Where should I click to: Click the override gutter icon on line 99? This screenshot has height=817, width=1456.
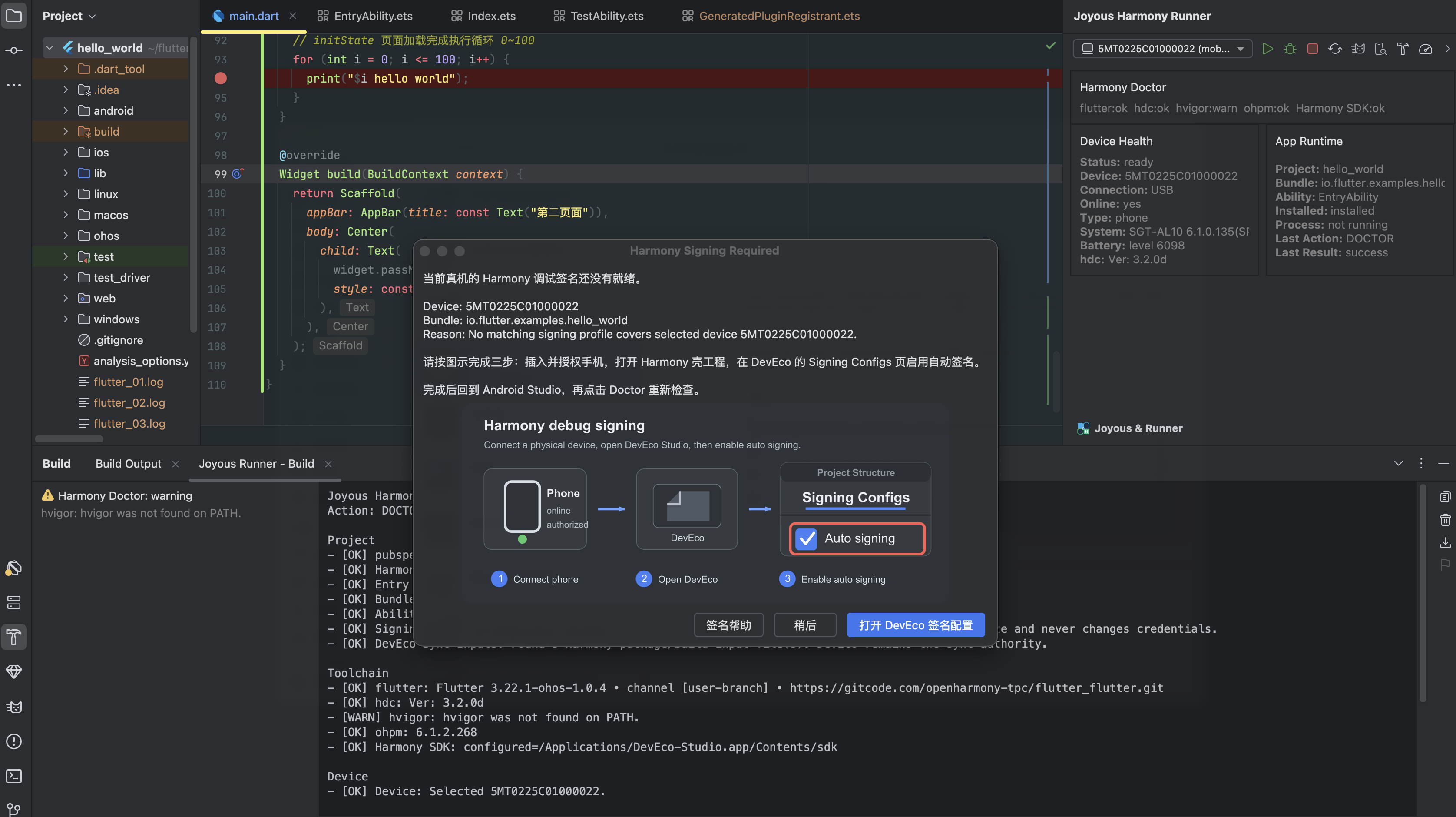[238, 173]
